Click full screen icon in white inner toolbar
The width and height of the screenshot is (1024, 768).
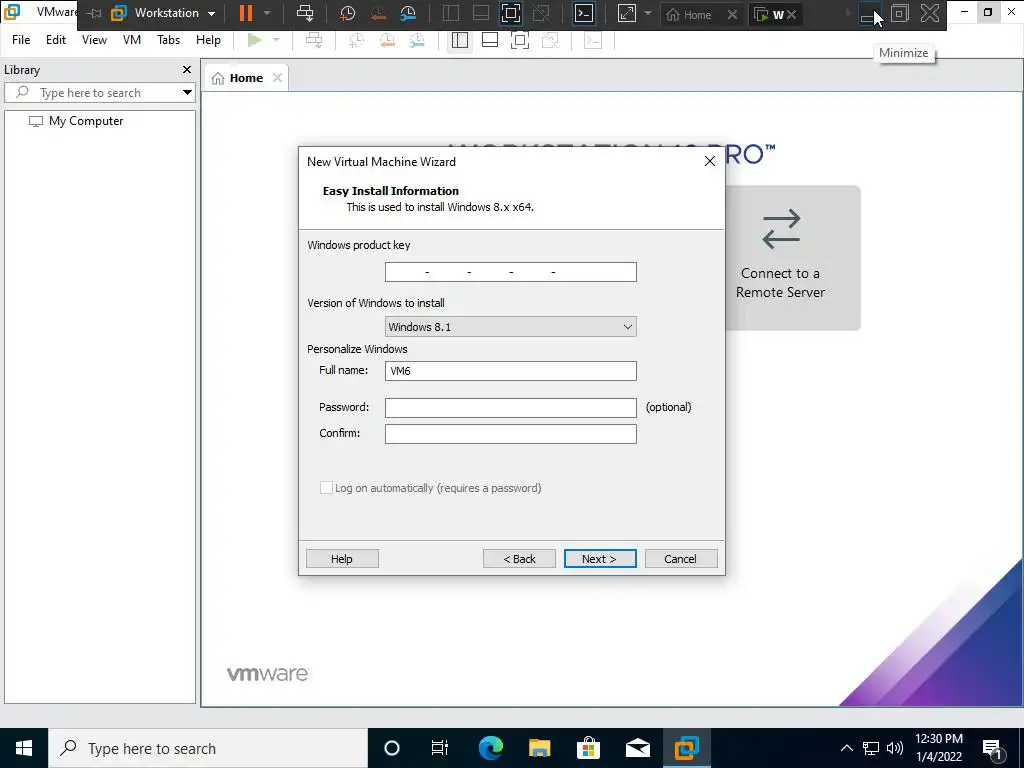click(x=520, y=40)
